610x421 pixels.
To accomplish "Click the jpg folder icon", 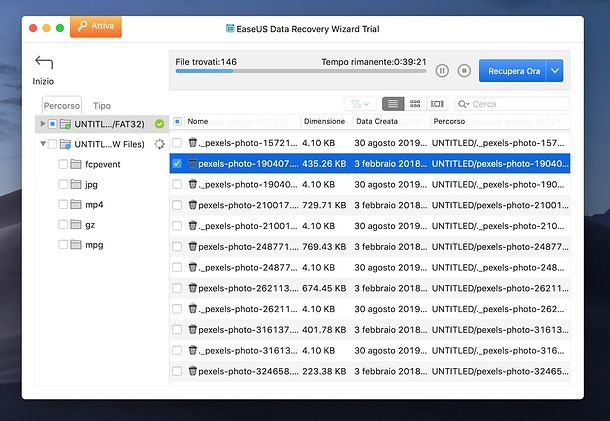I will point(76,184).
